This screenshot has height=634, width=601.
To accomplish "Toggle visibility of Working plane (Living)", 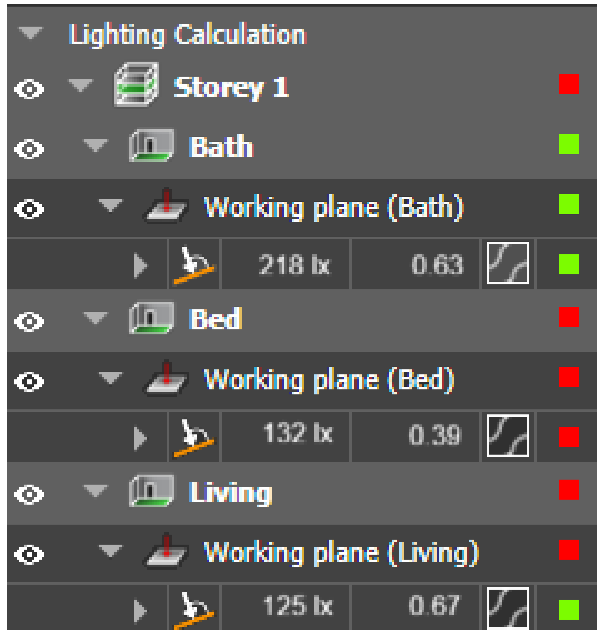I will tap(29, 554).
